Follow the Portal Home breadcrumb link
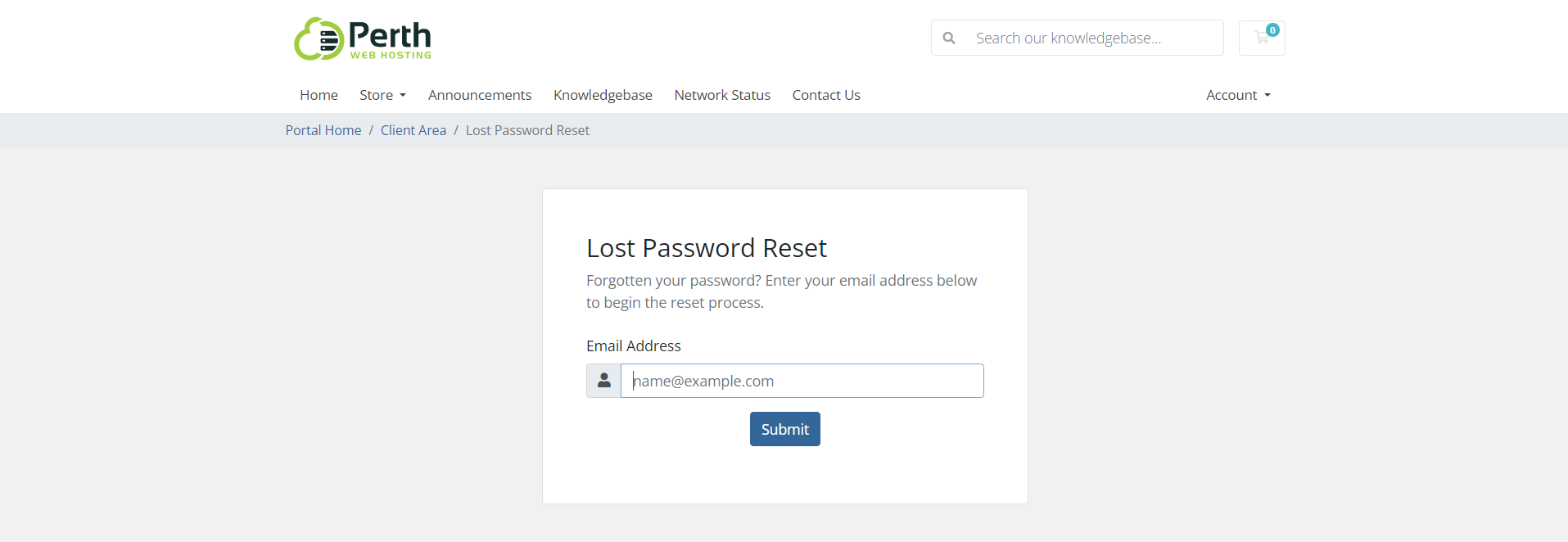 [x=323, y=130]
